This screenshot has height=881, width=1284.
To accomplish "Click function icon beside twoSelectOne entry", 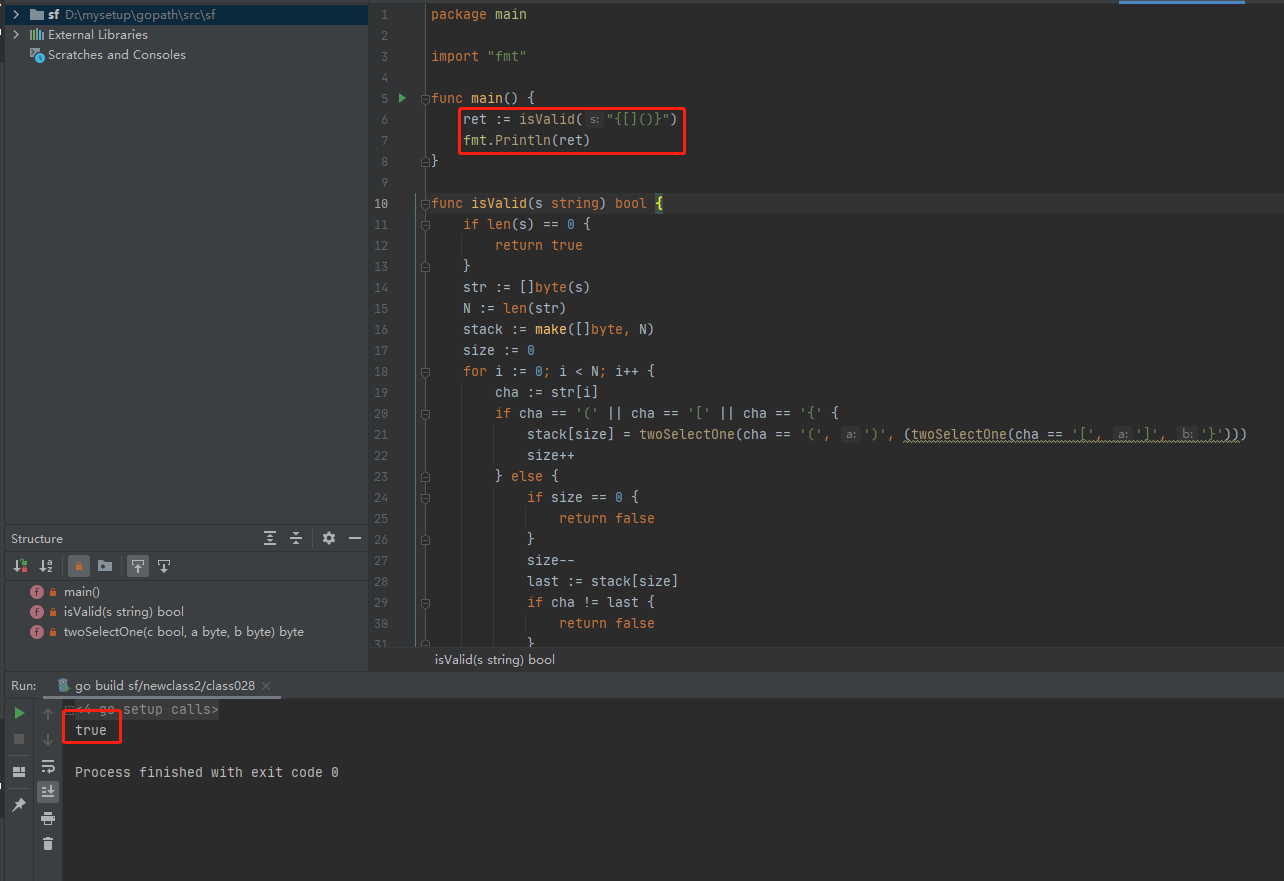I will (x=37, y=632).
